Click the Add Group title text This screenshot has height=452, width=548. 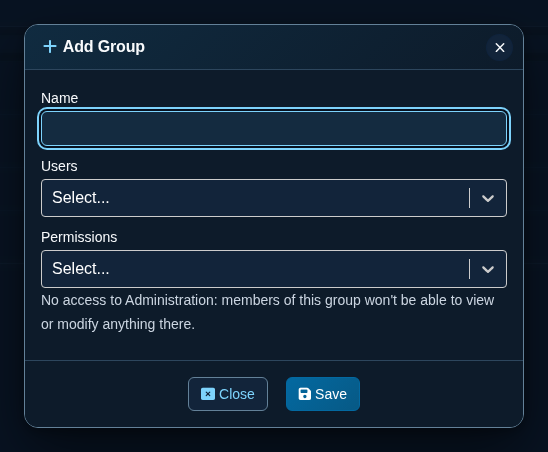point(104,46)
